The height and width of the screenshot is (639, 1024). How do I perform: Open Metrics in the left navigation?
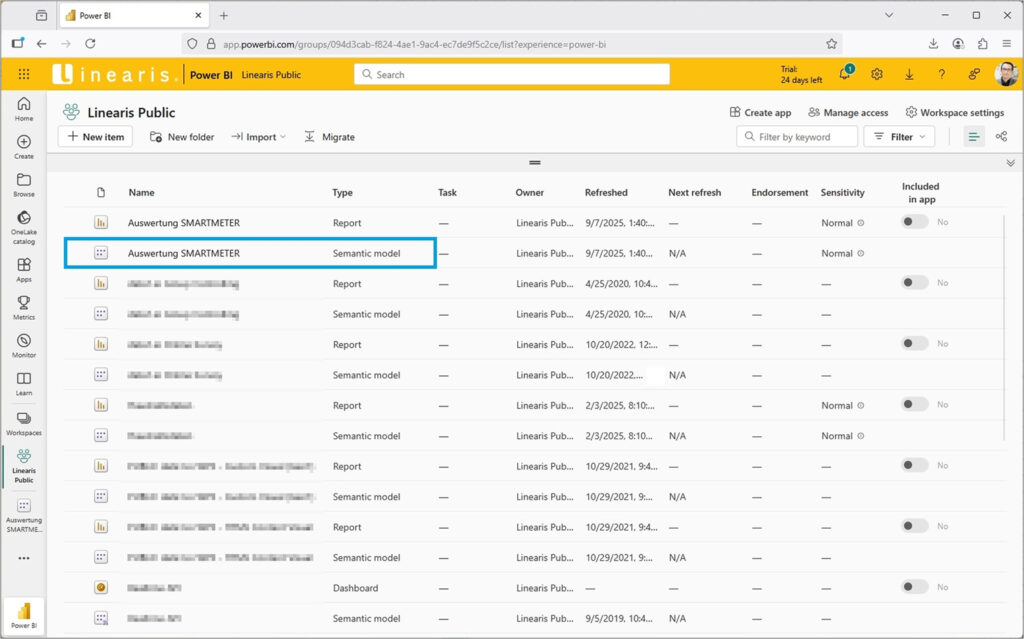click(24, 307)
